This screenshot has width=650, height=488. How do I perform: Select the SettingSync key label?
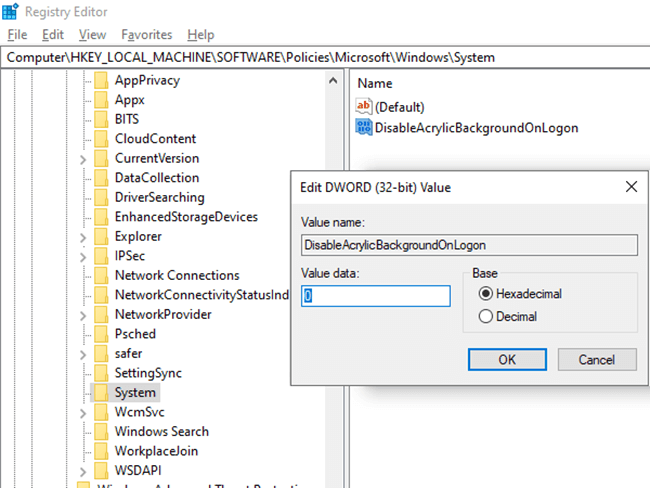pos(148,373)
